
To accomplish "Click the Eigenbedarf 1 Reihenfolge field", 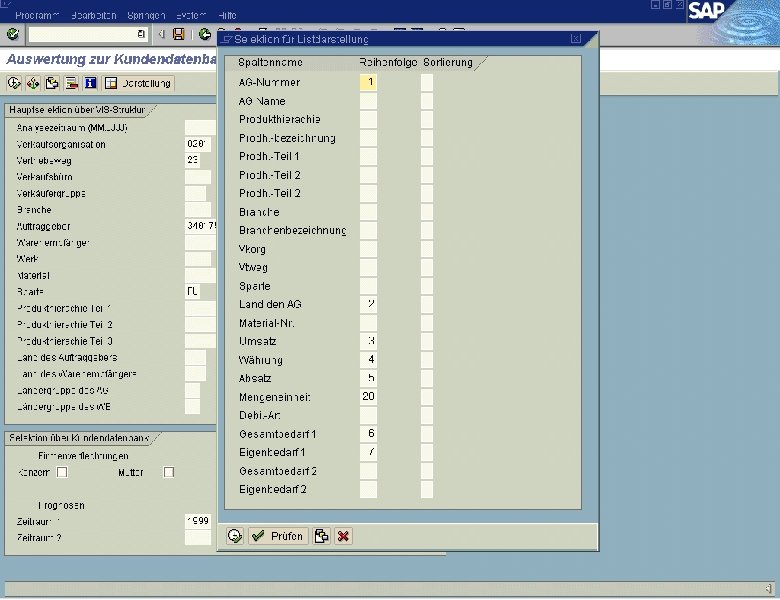I will pos(368,452).
